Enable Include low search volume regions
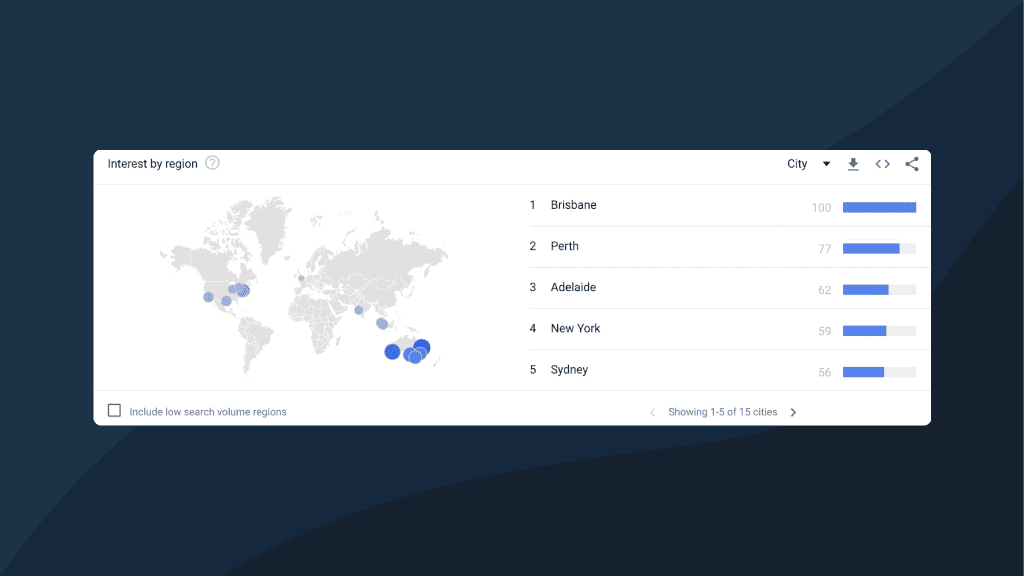Image resolution: width=1024 pixels, height=576 pixels. (114, 411)
